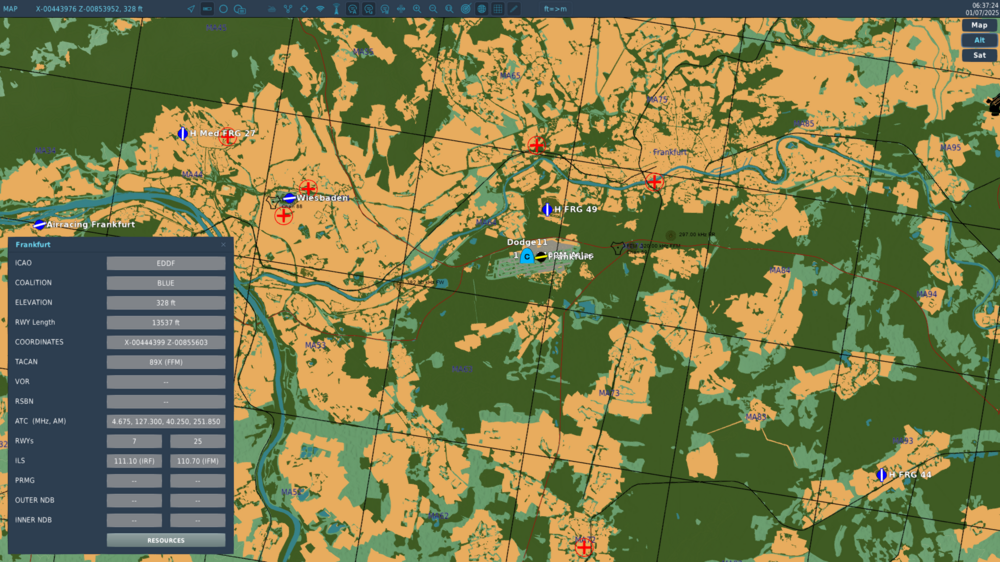1000x562 pixels.
Task: Toggle the third speech bubble filter
Action: (385, 9)
